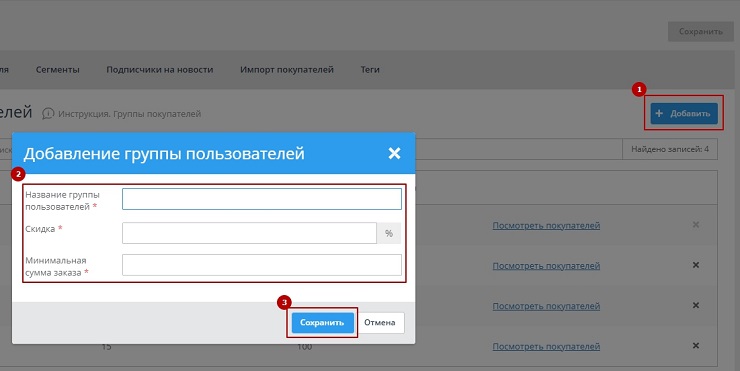Delete the first group row greyed X

[696, 225]
